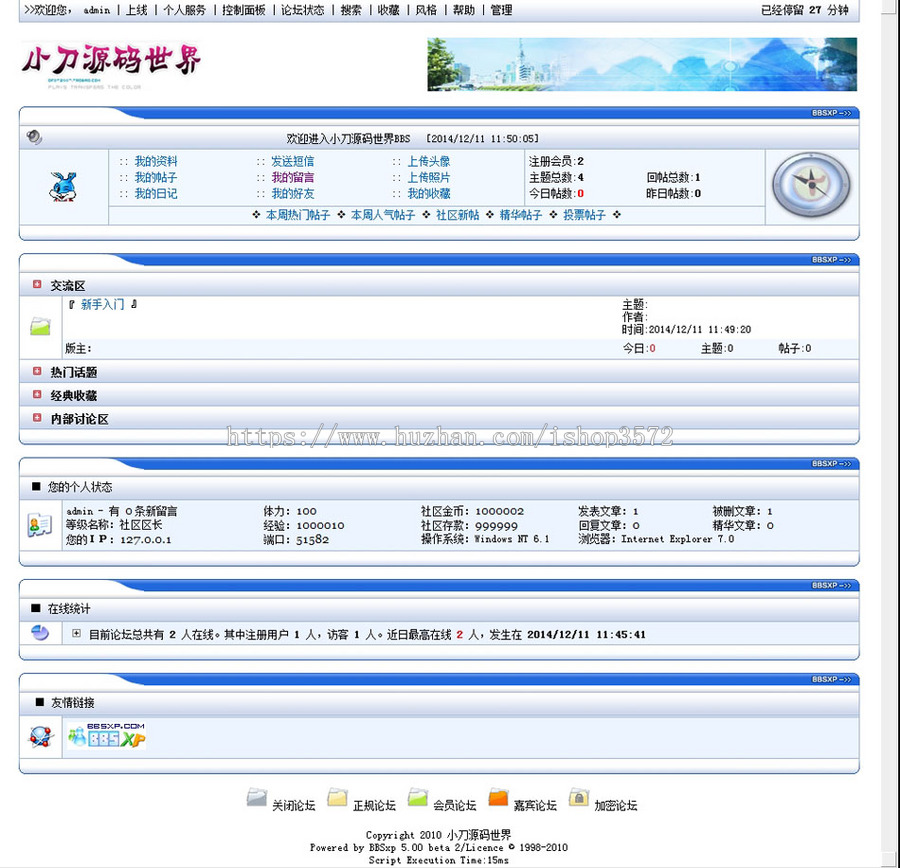
Task: Click the '已经停留 27 分钟' text
Action: tap(805, 10)
